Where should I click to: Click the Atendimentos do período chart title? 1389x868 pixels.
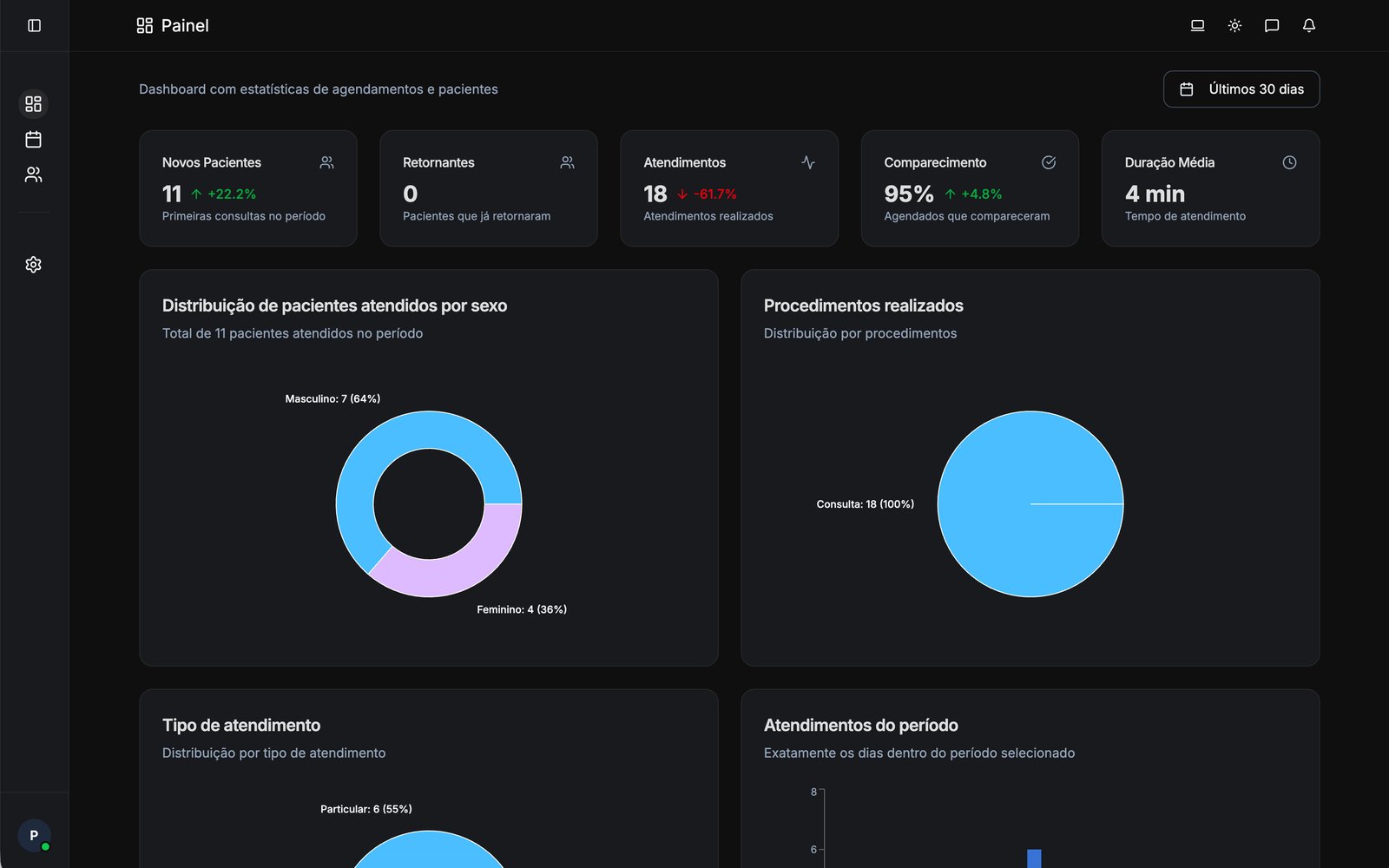tap(860, 725)
